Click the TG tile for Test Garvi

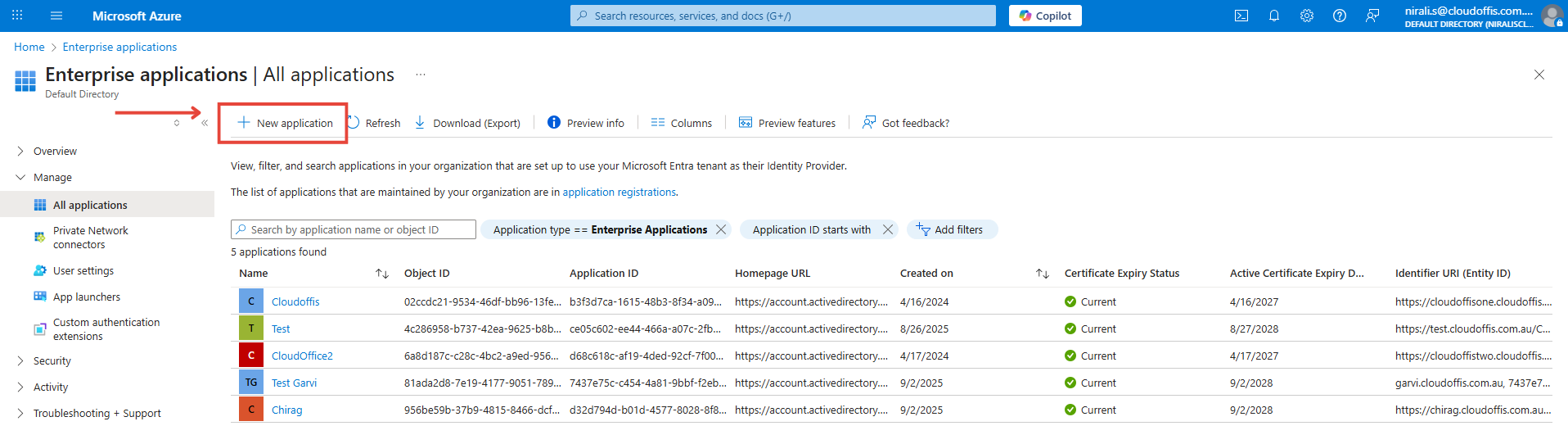(251, 383)
